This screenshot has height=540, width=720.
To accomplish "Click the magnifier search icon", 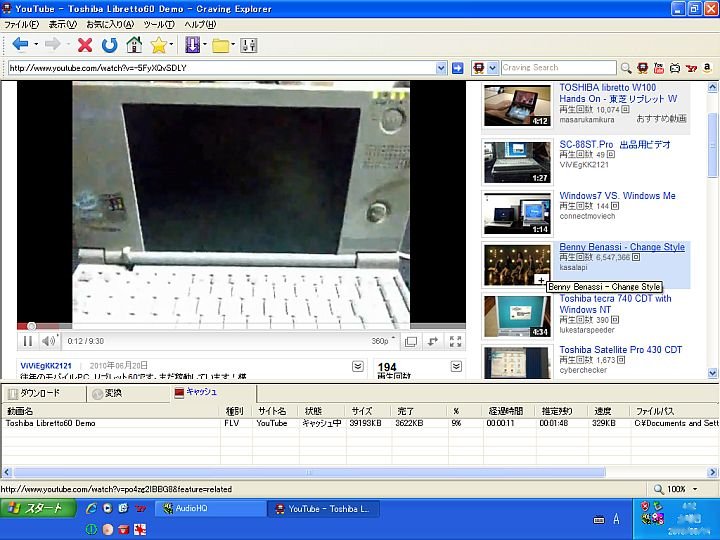I will [x=625, y=68].
